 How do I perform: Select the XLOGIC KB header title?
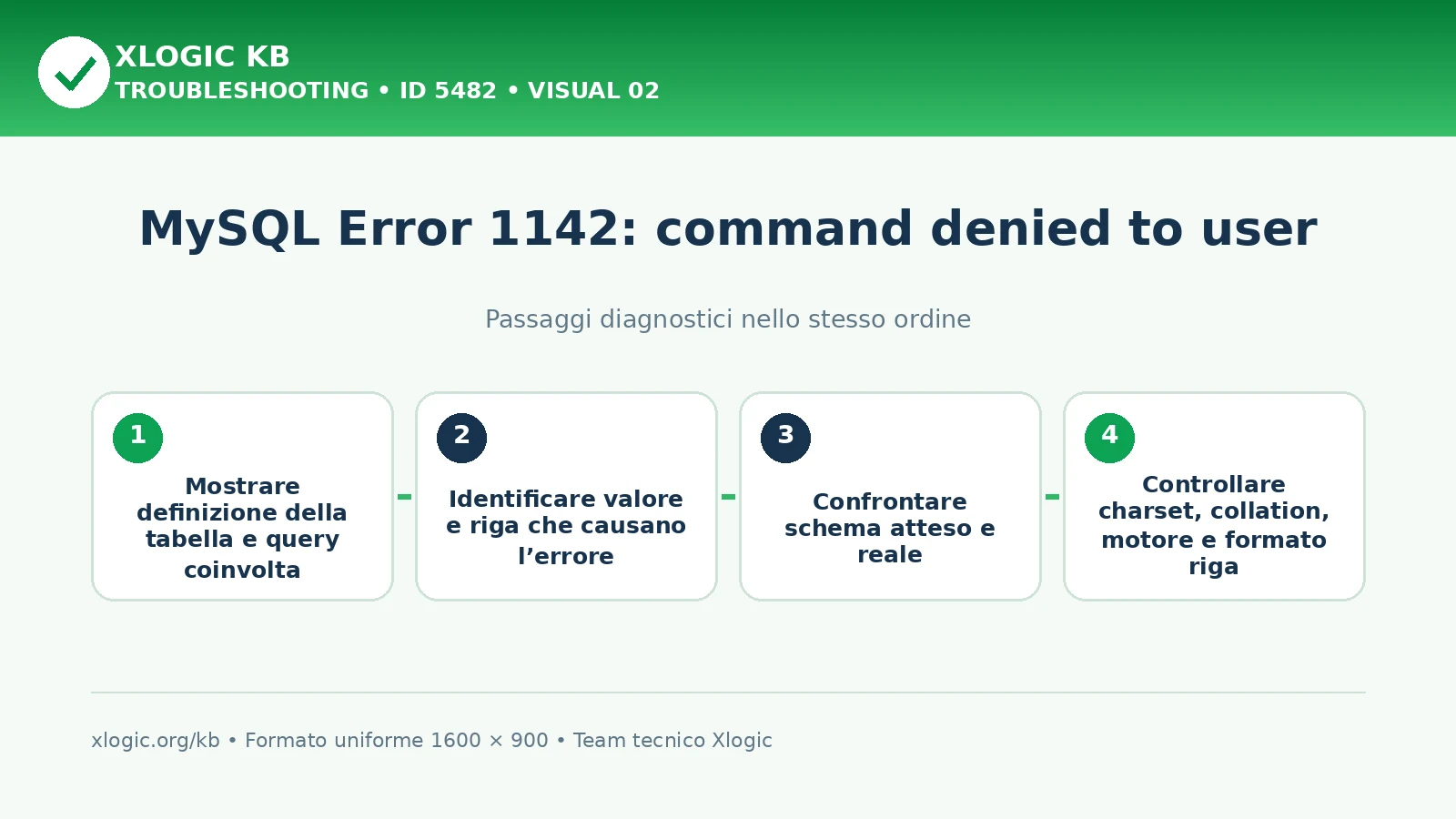coord(202,56)
